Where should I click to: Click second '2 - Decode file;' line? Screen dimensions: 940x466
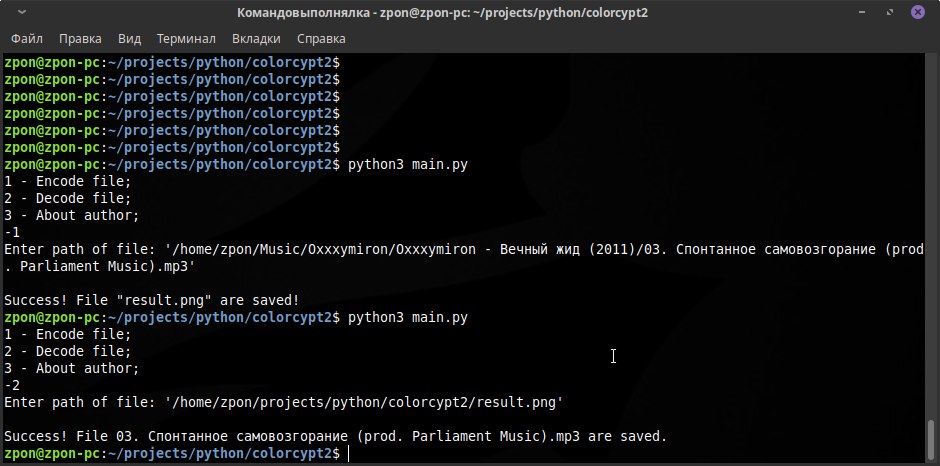(68, 351)
